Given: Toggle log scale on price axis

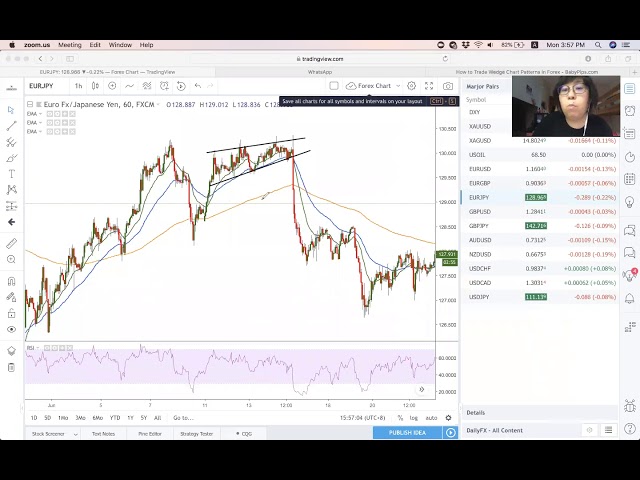Looking at the screenshot, I should pos(416,418).
